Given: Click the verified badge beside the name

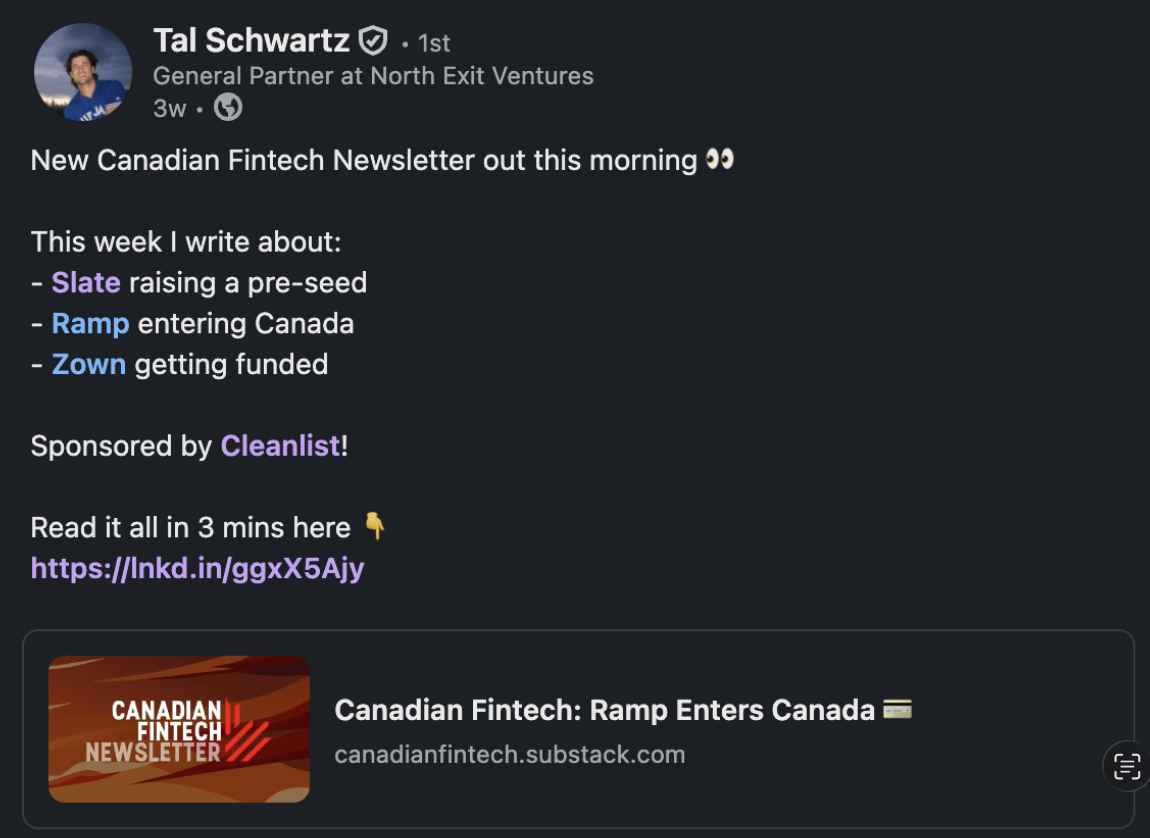Looking at the screenshot, I should click(373, 41).
